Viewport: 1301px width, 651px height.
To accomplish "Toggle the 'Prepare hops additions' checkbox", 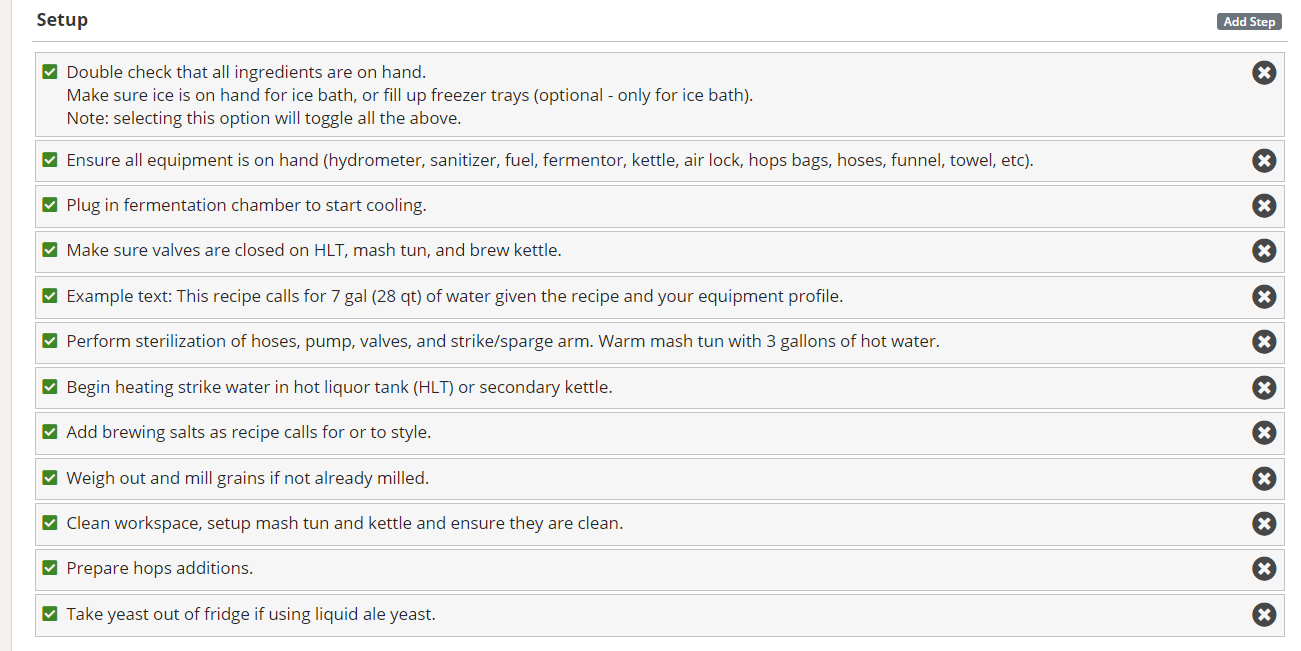I will [x=50, y=568].
